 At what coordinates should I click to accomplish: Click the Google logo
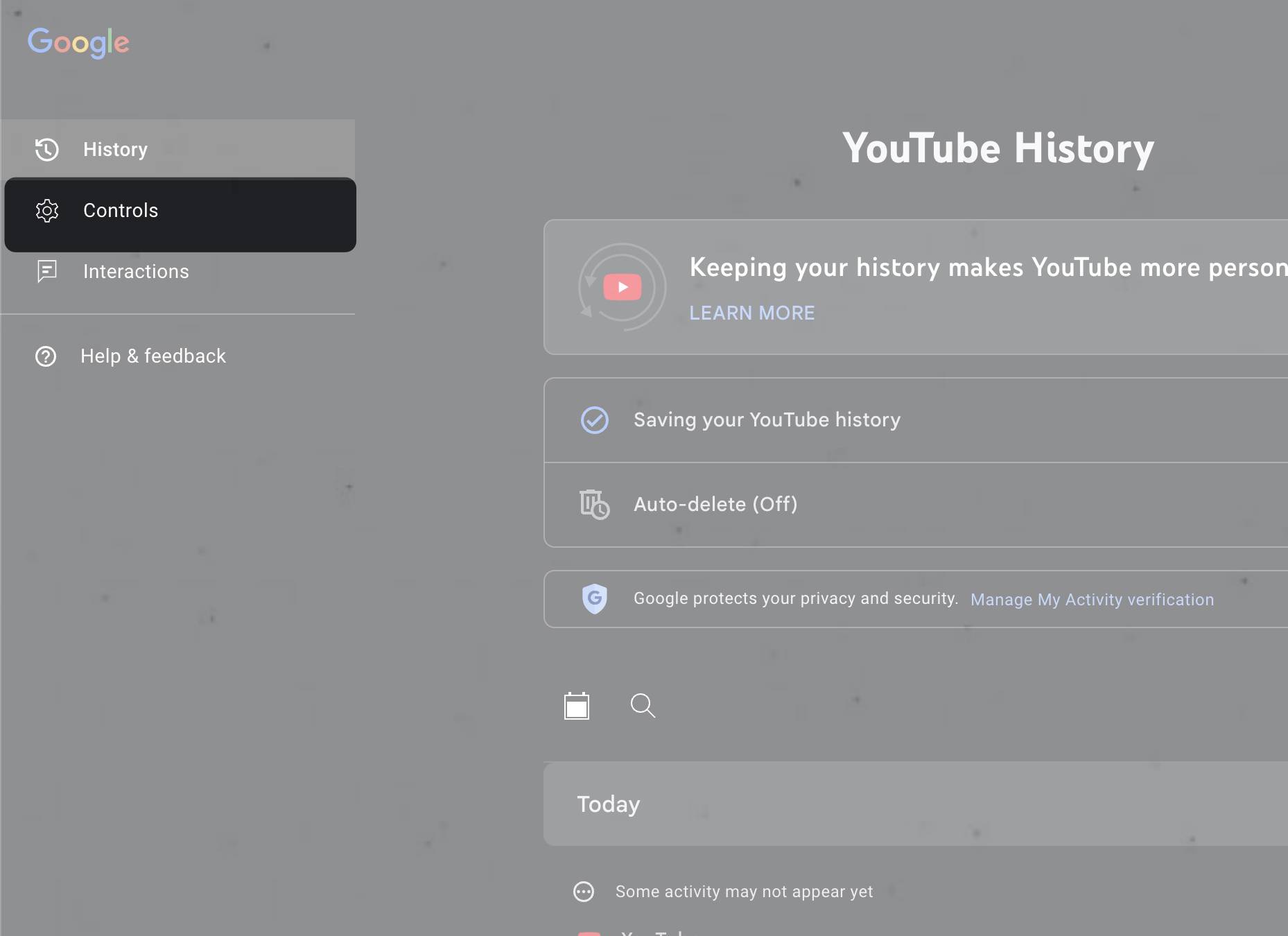78,43
